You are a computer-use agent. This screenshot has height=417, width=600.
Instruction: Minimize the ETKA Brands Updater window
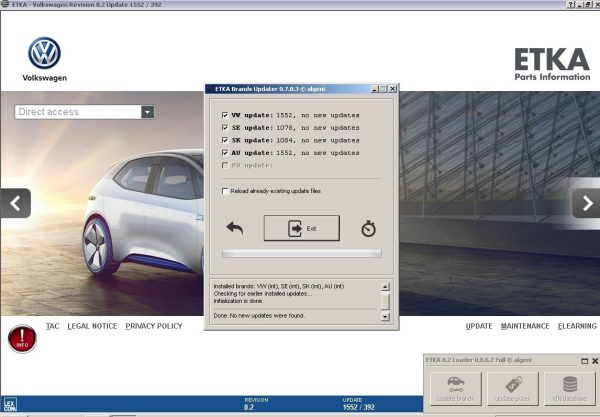pos(374,89)
